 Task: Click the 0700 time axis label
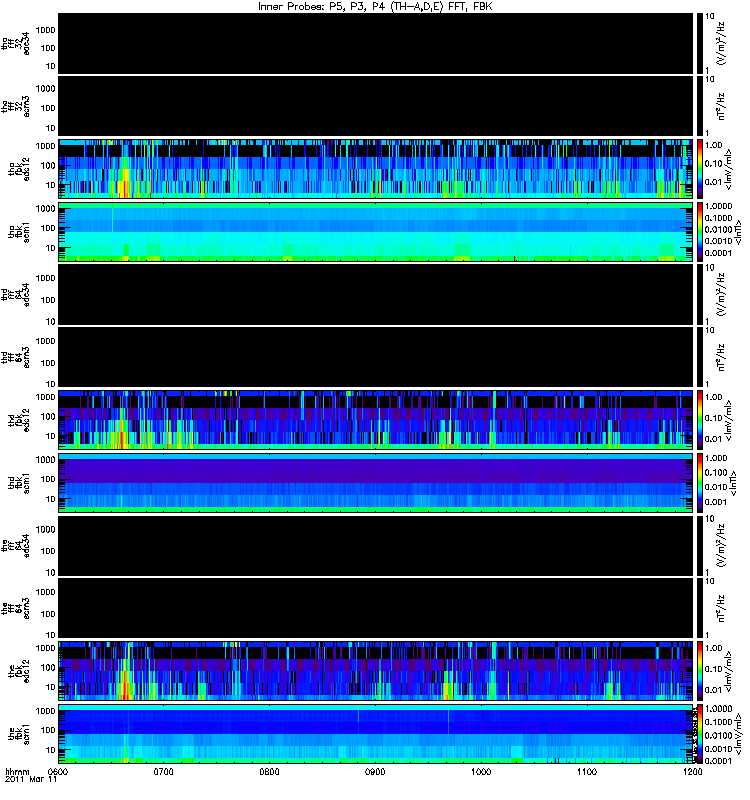(x=164, y=771)
